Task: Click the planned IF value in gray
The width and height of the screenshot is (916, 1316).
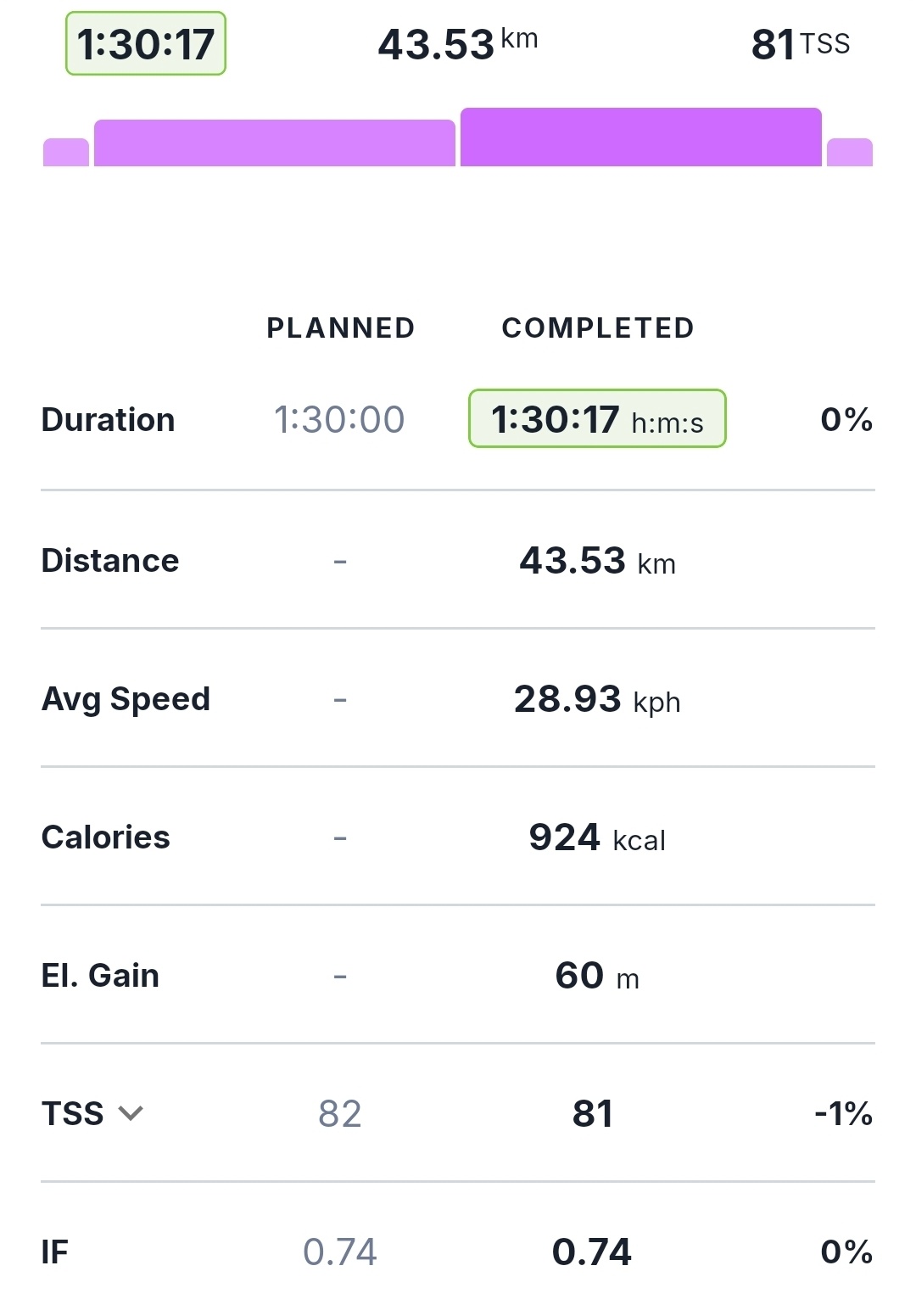Action: click(x=339, y=1252)
